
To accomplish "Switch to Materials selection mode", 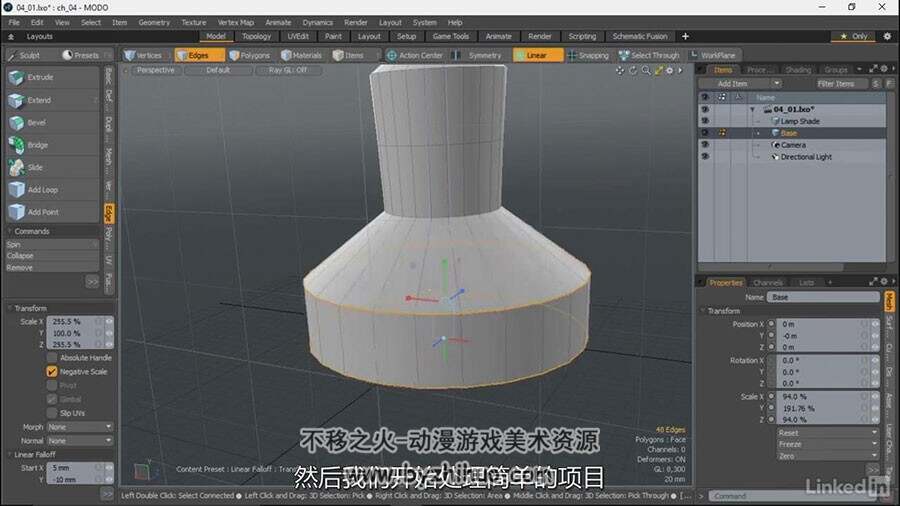I will 302,56.
